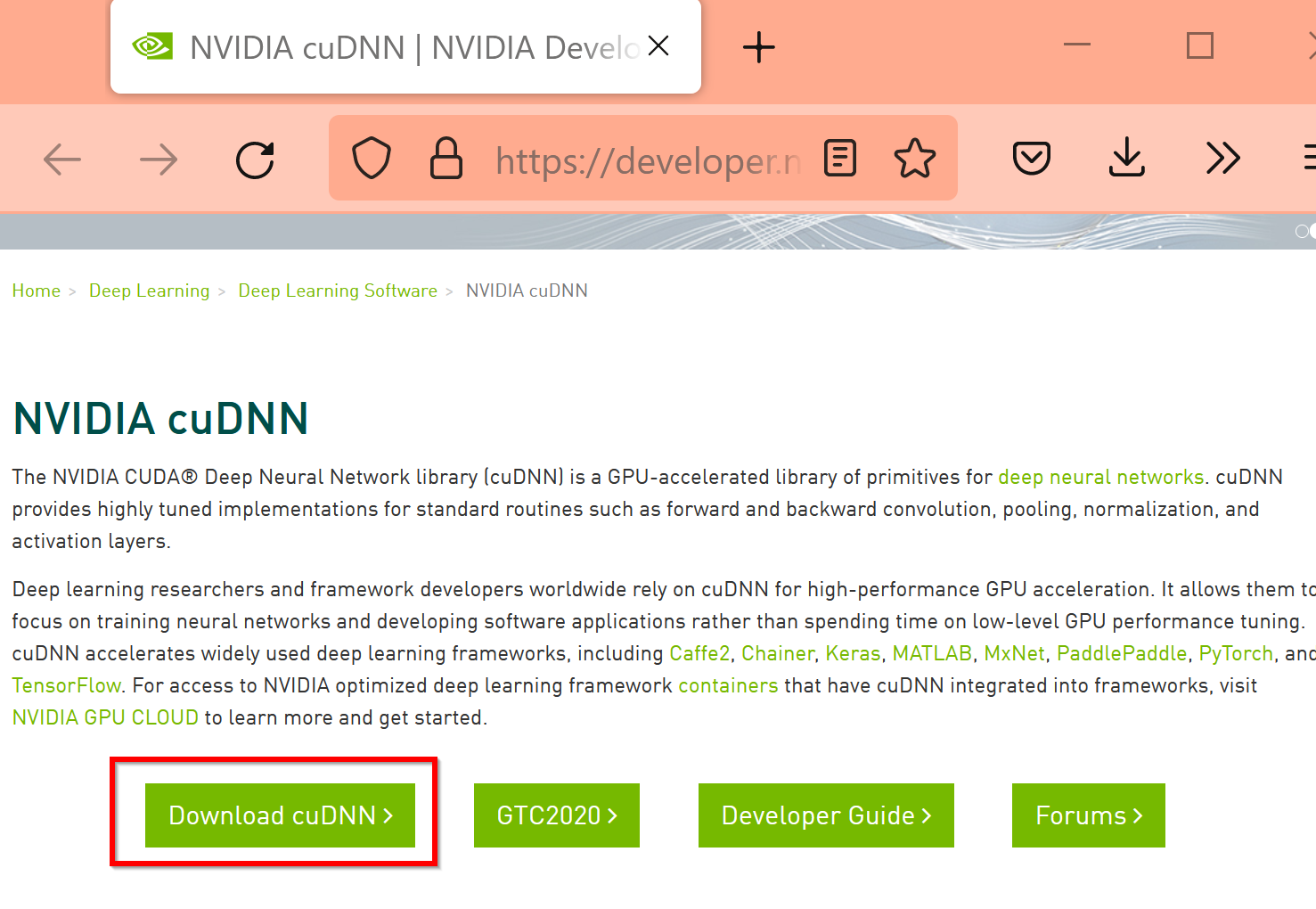The width and height of the screenshot is (1316, 909).
Task: Open the tracking protection shield icon
Action: click(x=372, y=159)
